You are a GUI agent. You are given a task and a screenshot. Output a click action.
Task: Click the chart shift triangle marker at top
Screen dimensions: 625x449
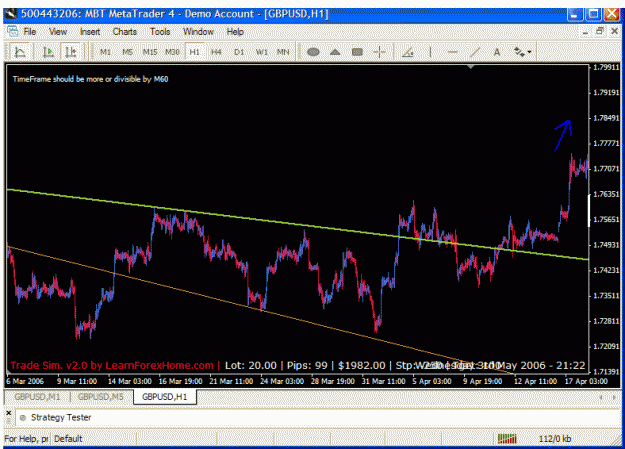pos(471,67)
